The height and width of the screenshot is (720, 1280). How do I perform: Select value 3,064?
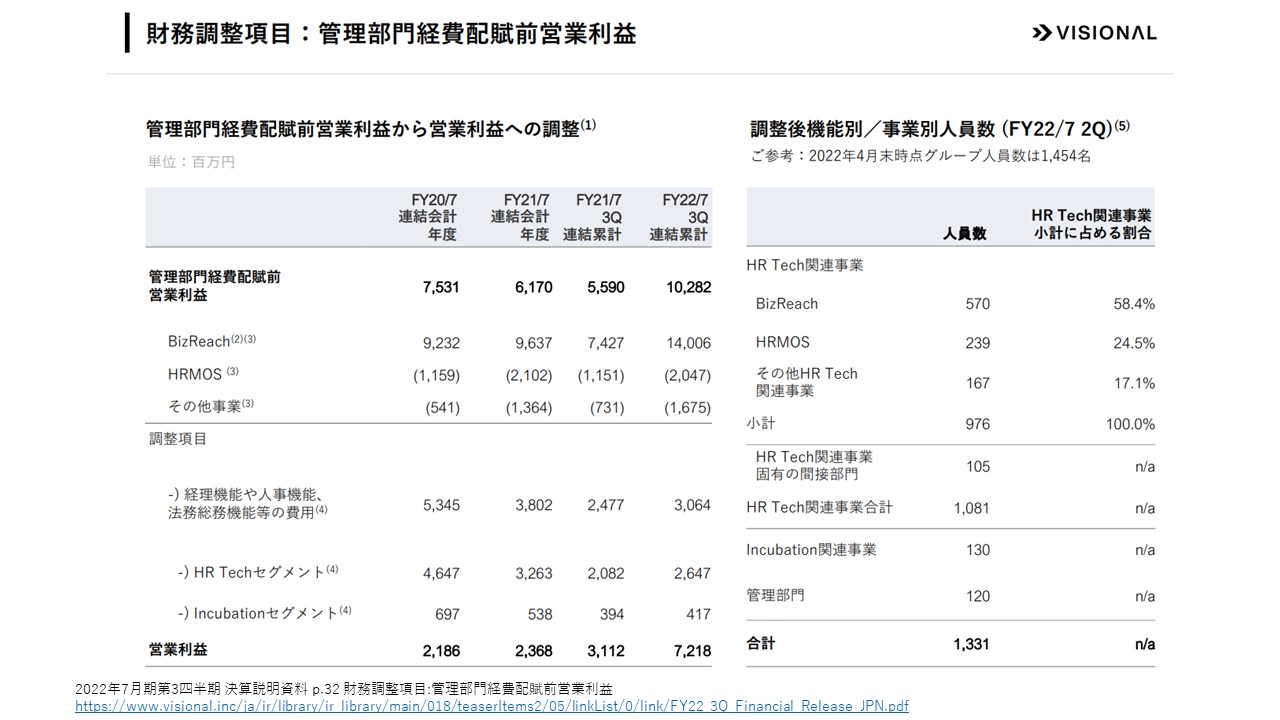coord(692,505)
